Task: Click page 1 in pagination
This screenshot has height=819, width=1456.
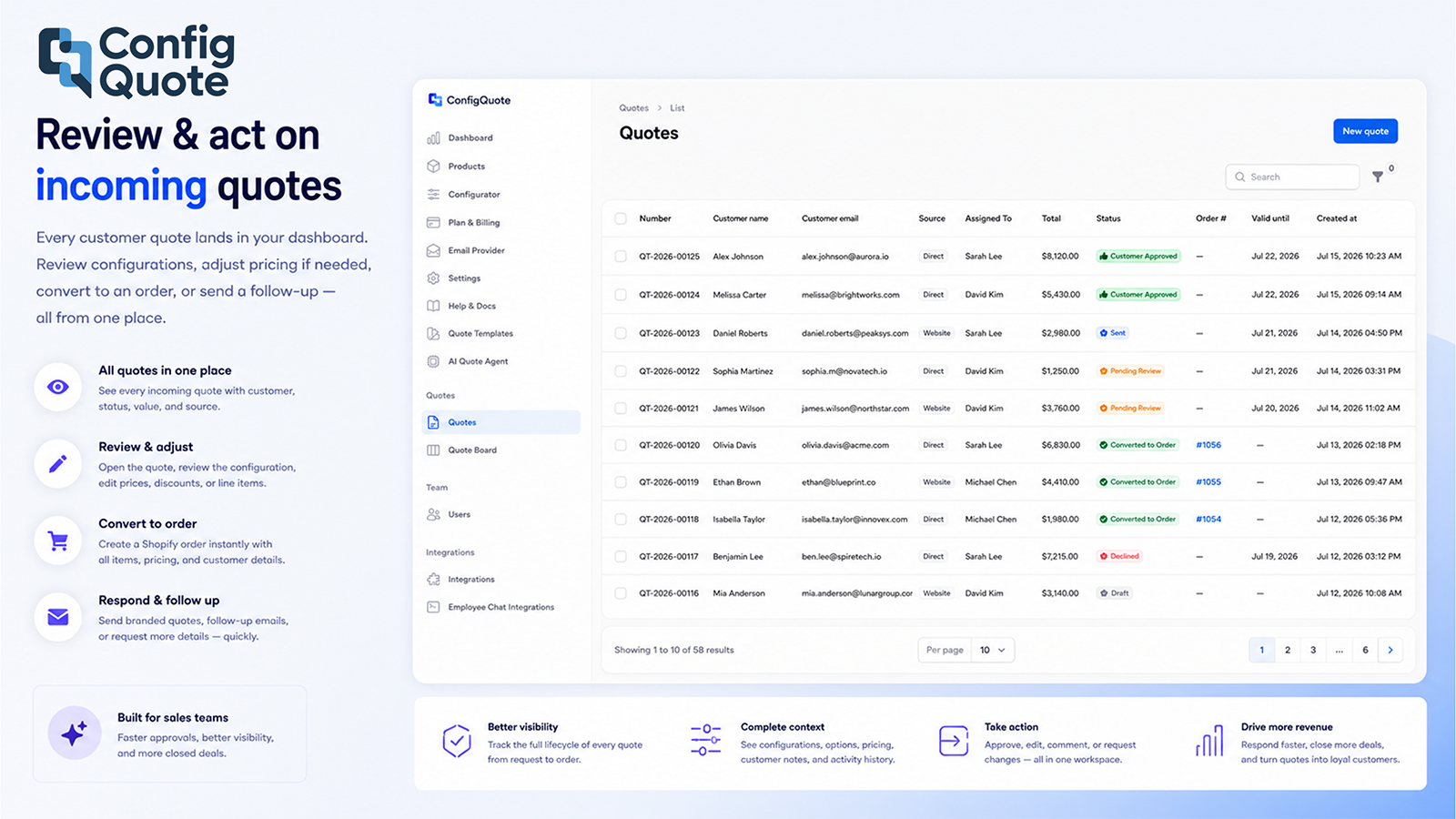Action: tap(1261, 650)
